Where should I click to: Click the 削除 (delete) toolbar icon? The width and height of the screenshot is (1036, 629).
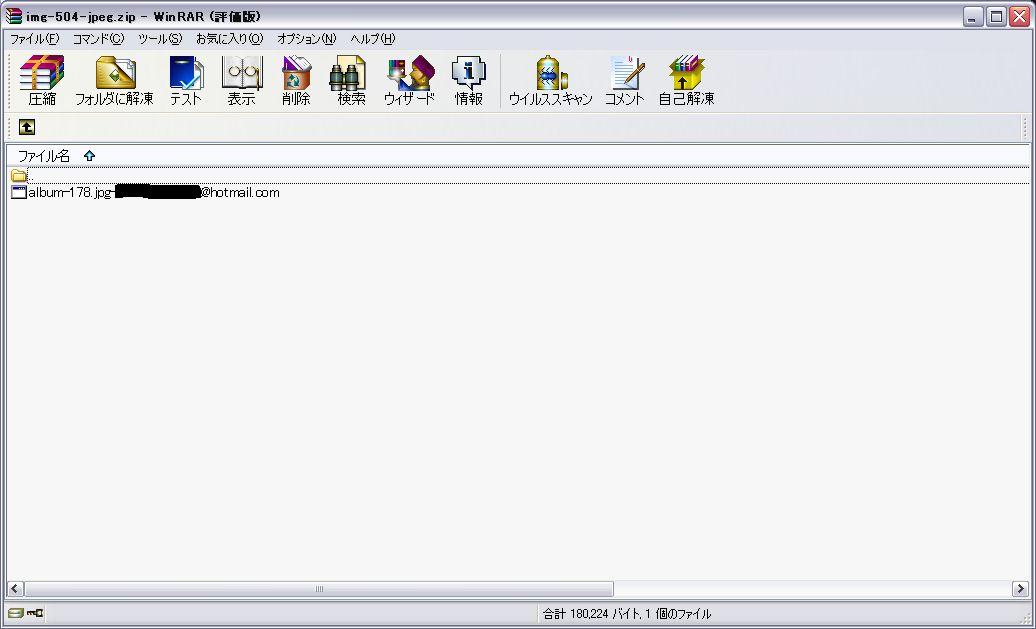pyautogui.click(x=296, y=81)
